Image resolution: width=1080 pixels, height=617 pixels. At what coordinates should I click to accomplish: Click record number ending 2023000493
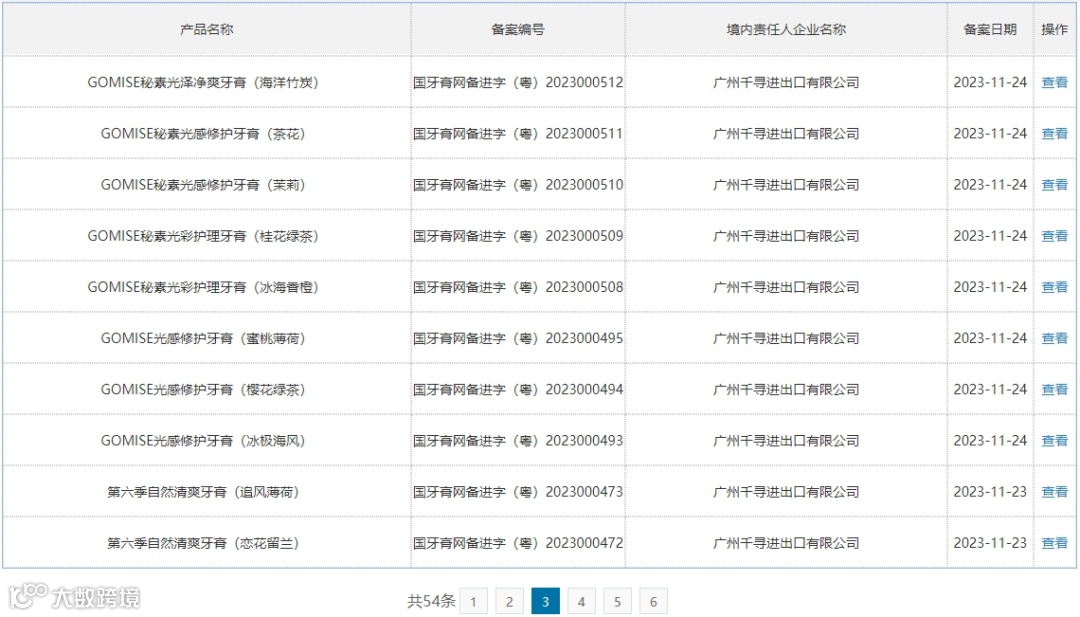518,441
